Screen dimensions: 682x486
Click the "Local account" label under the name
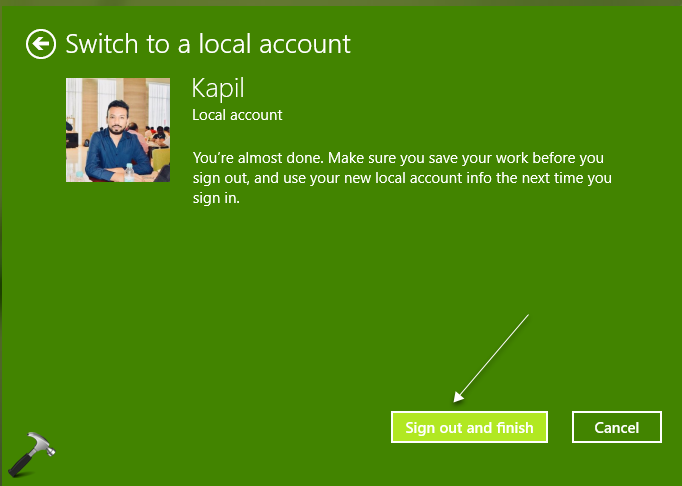(x=237, y=115)
